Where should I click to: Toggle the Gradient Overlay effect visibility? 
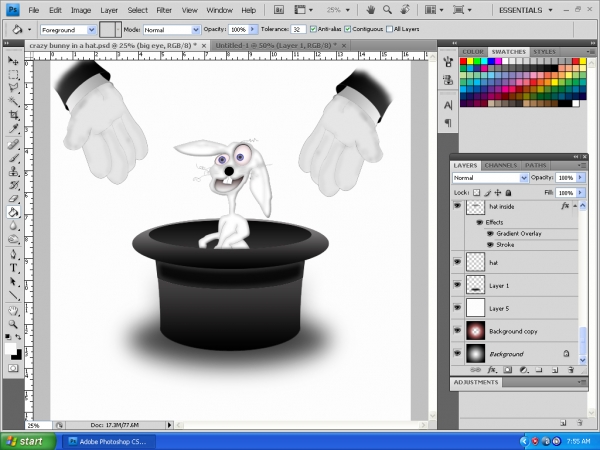pos(490,233)
